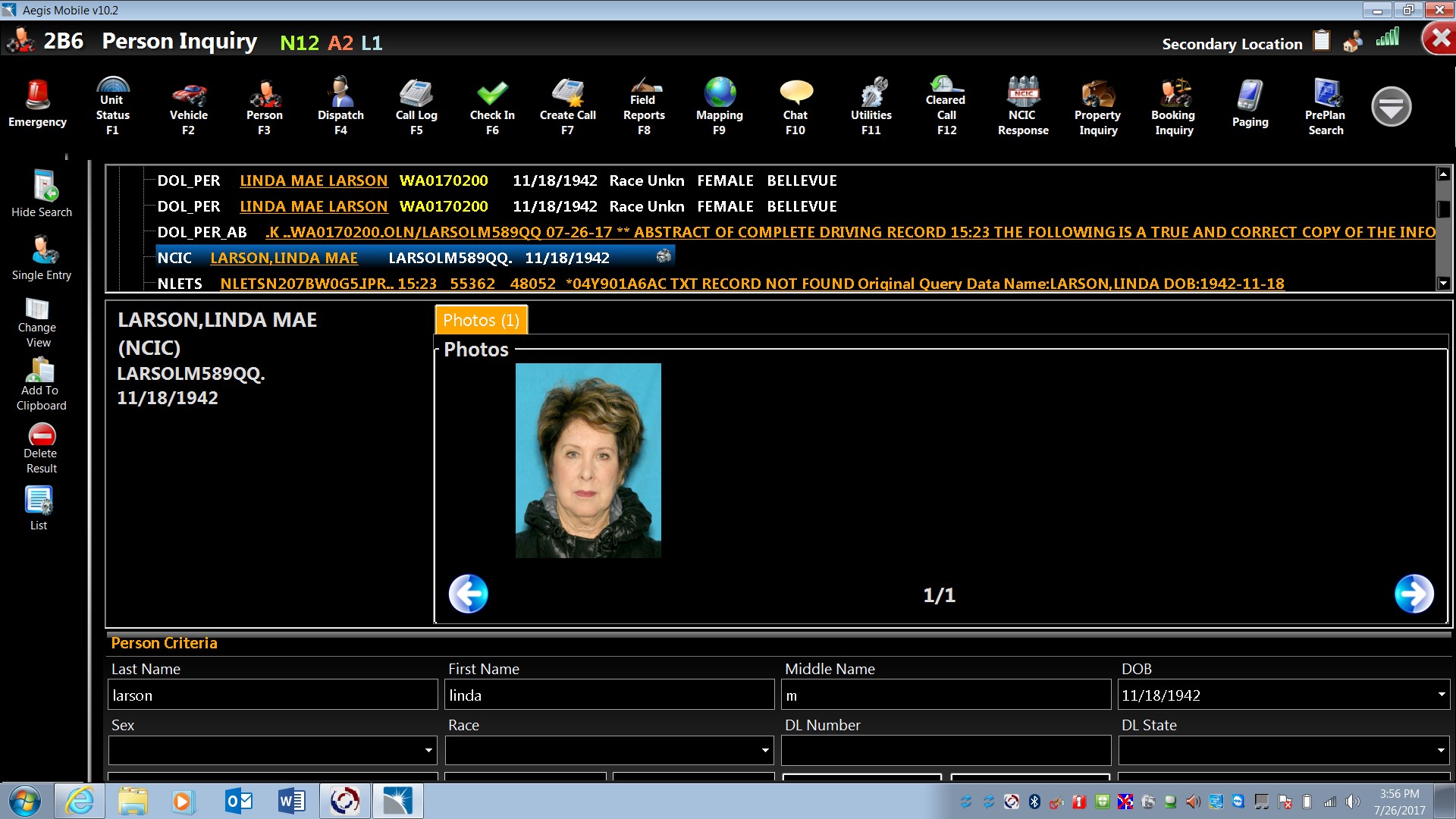Open NCIC Response icon
The height and width of the screenshot is (819, 1456).
coord(1022,106)
